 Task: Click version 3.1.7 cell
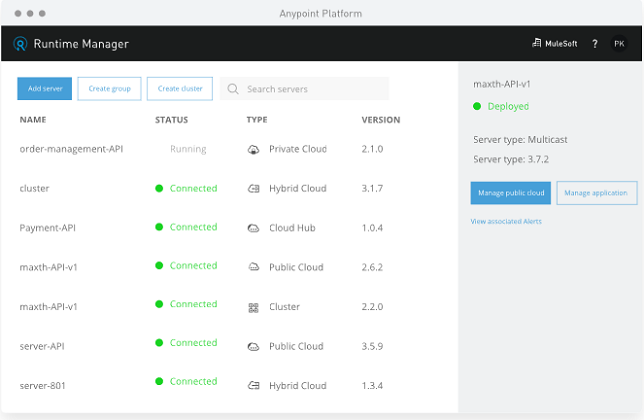click(372, 188)
